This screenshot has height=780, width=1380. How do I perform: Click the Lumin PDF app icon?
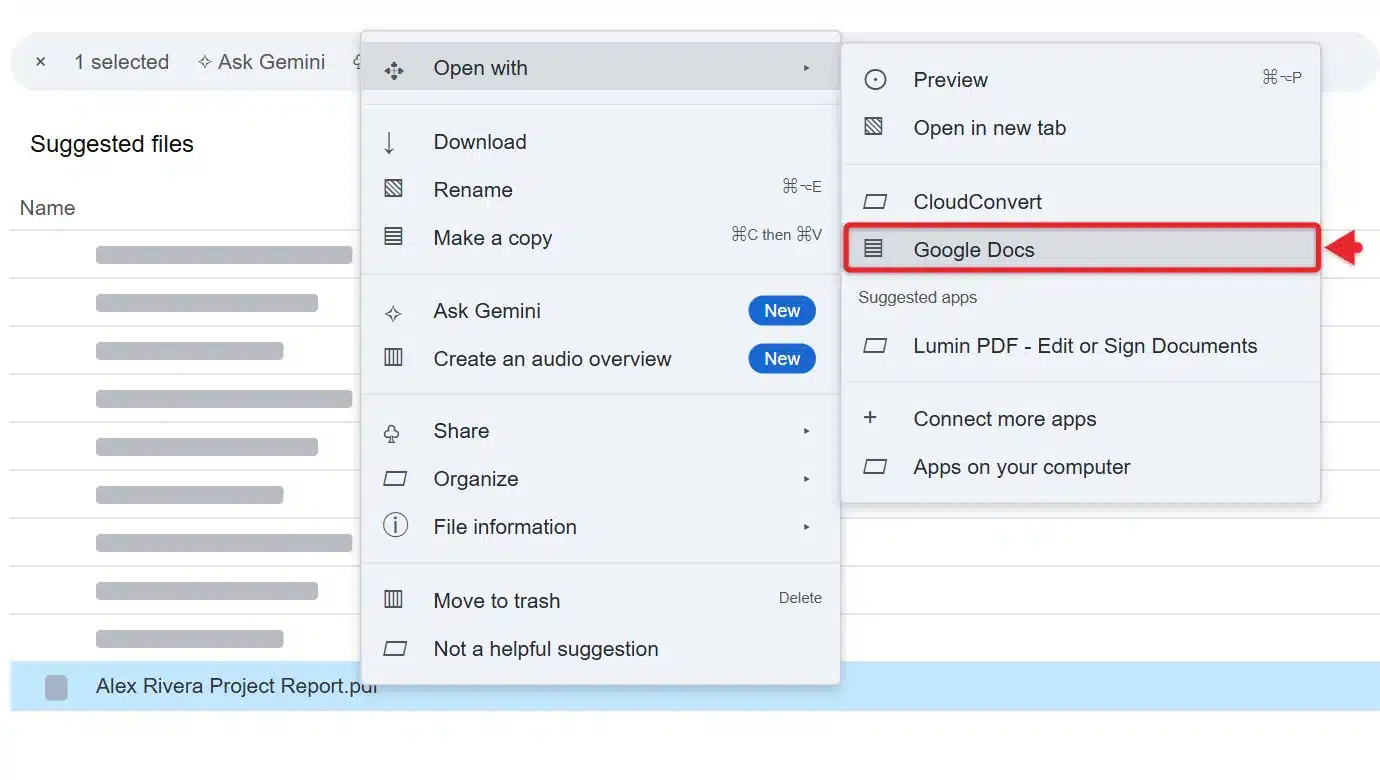click(x=875, y=346)
